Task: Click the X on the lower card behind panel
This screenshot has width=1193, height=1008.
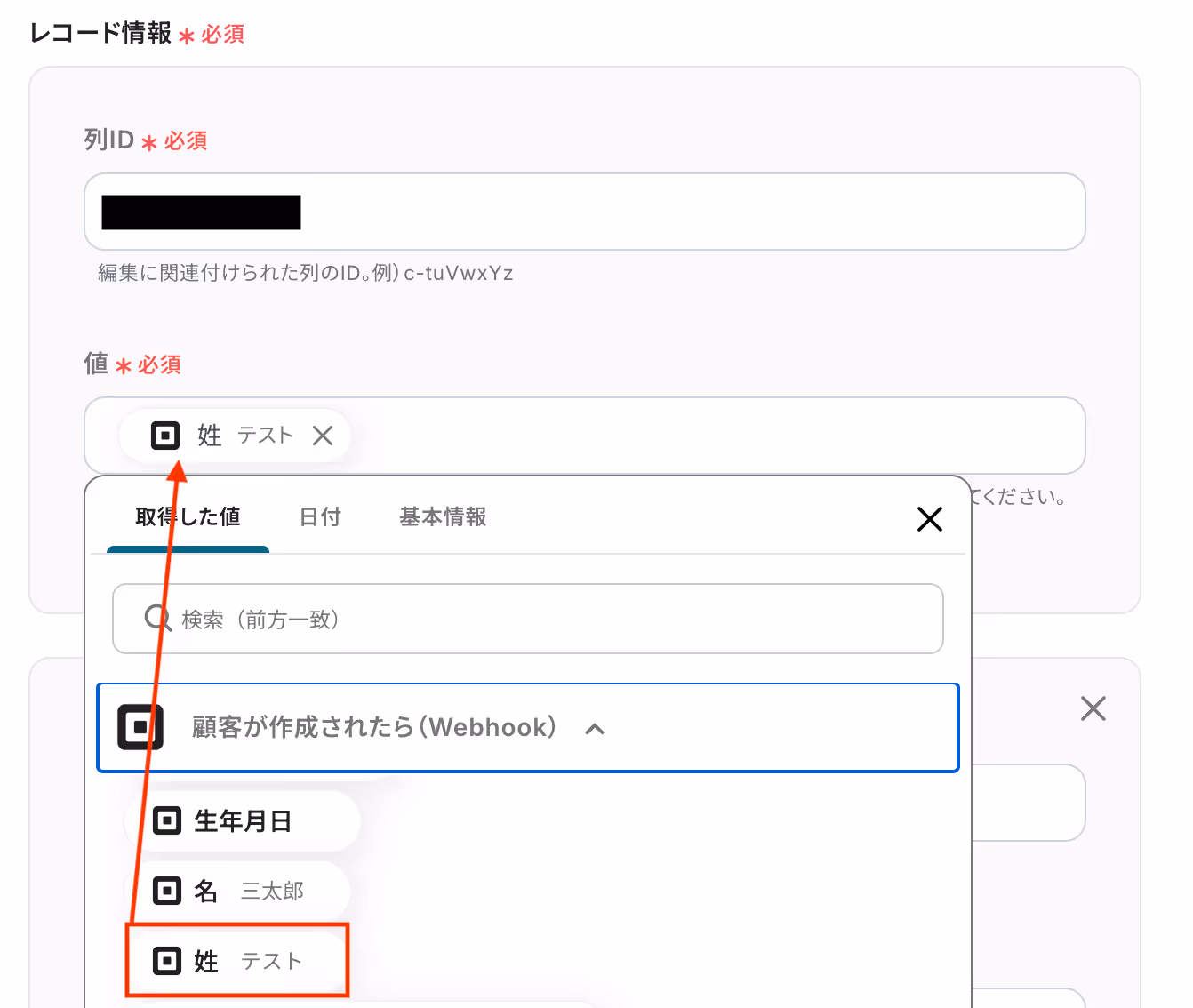Action: (1093, 708)
